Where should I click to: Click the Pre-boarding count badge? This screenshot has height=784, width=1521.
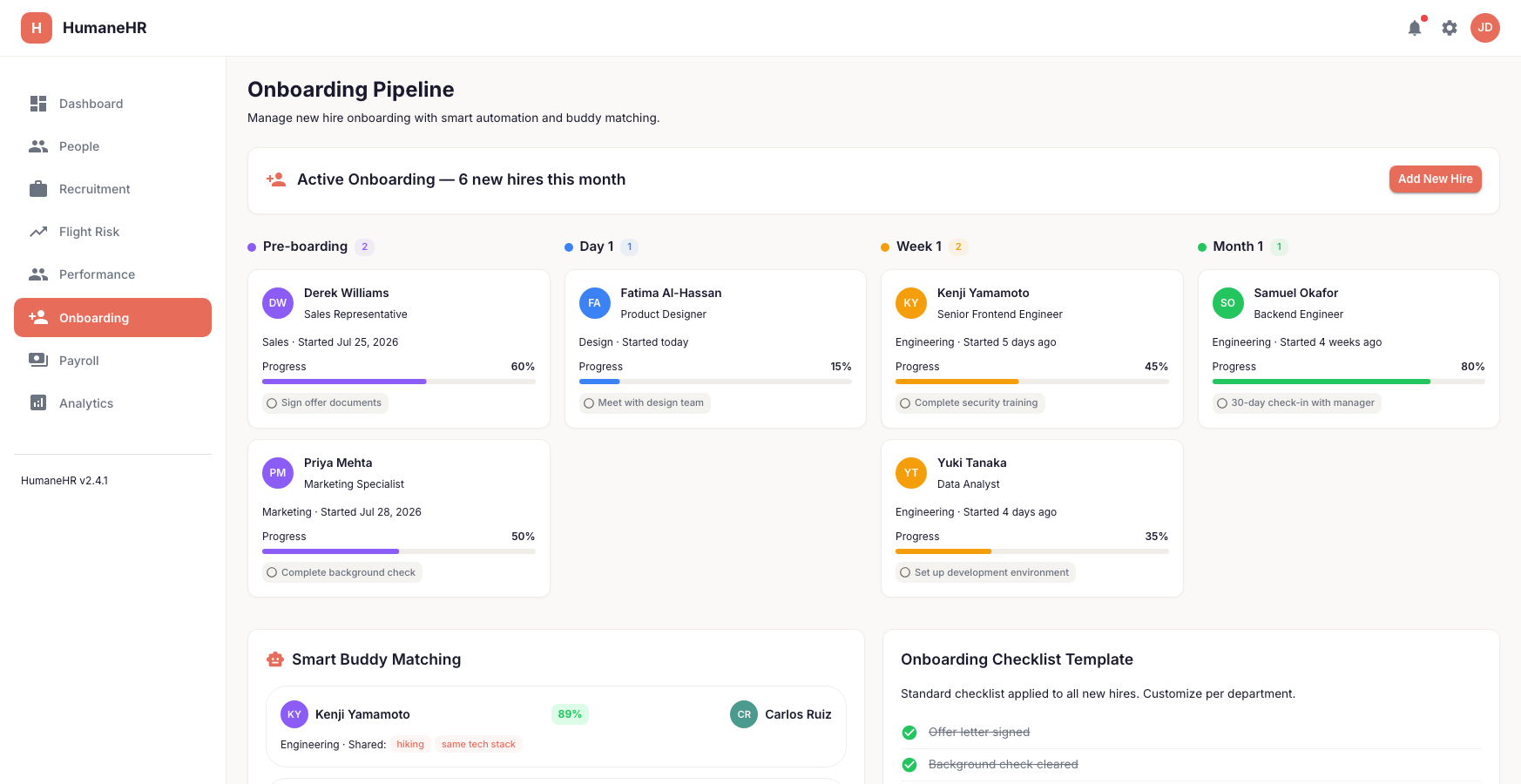point(365,247)
